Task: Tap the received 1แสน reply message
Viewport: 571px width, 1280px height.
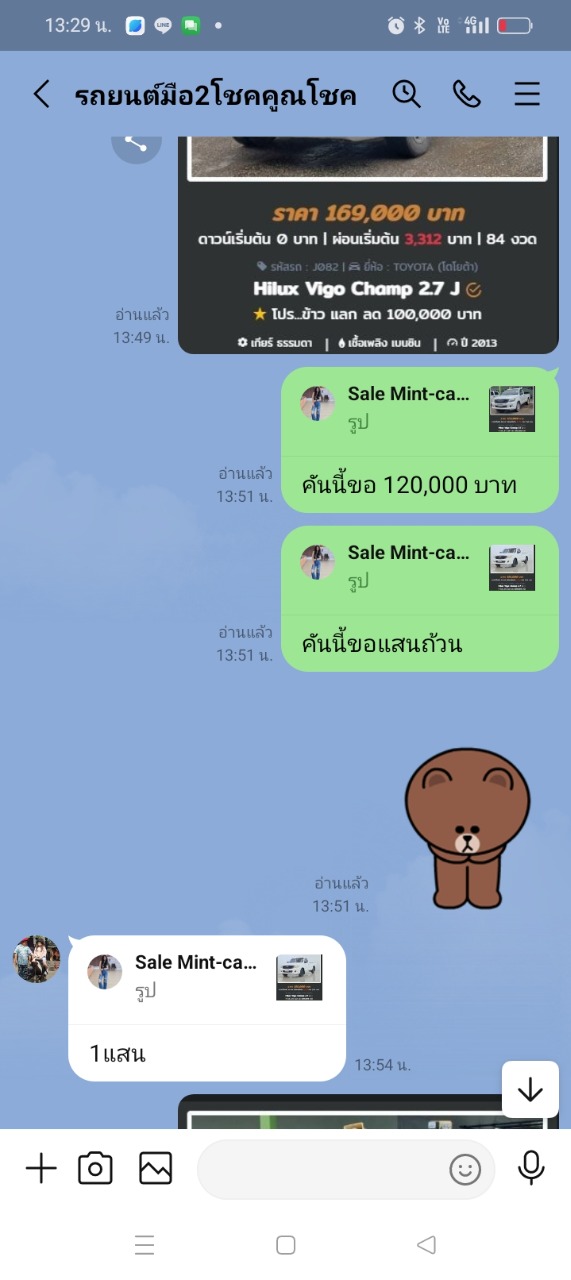Action: 207,1008
